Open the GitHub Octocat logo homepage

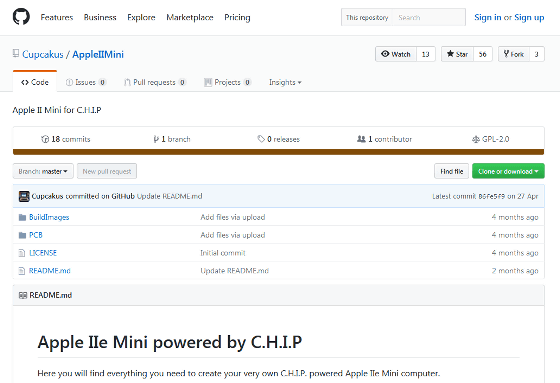(21, 17)
